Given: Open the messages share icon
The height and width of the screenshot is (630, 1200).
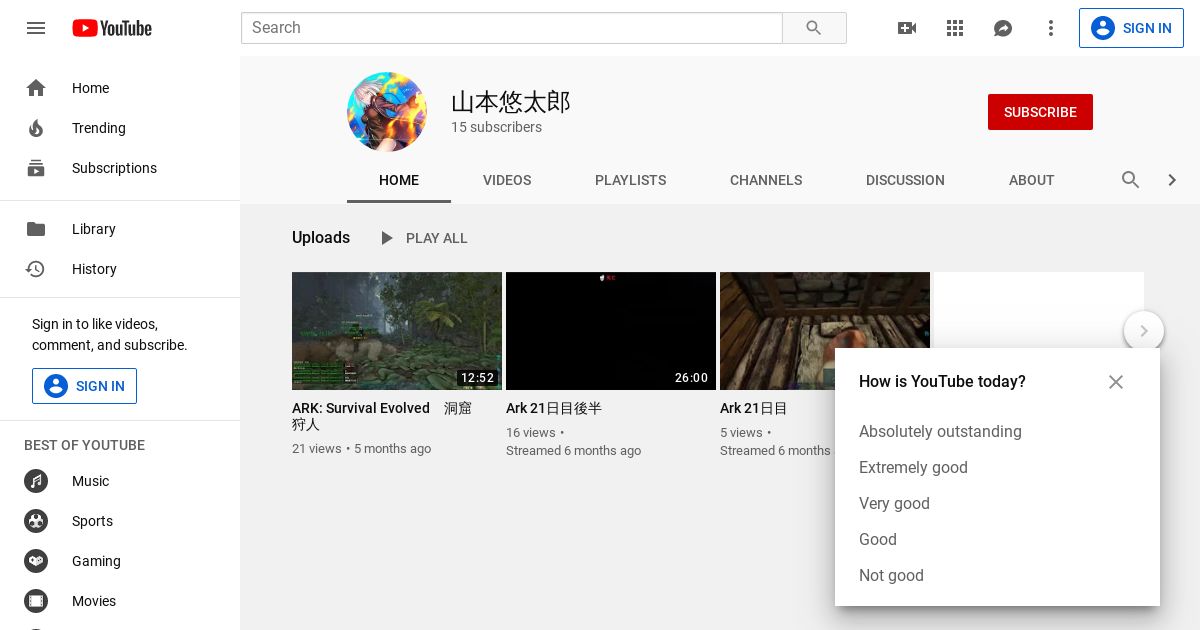Looking at the screenshot, I should [x=1003, y=28].
